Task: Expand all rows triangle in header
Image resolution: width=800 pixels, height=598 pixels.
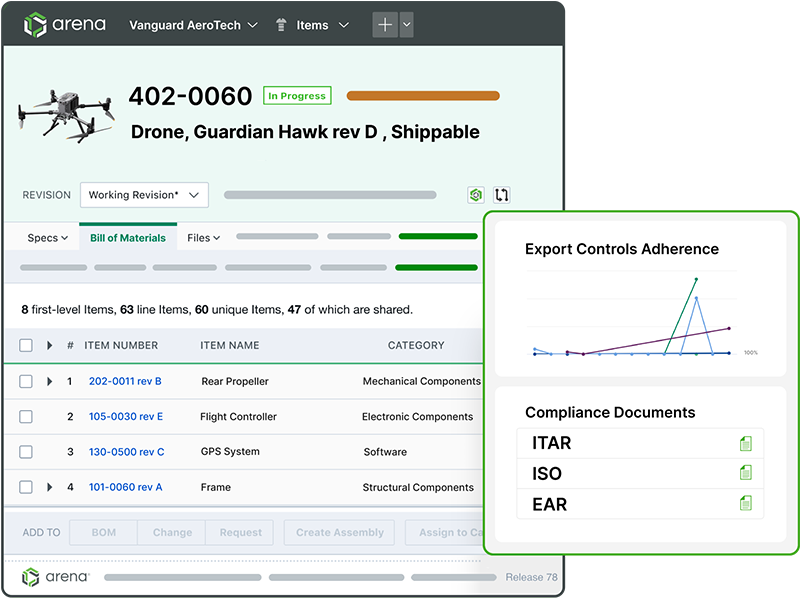Action: click(x=49, y=345)
